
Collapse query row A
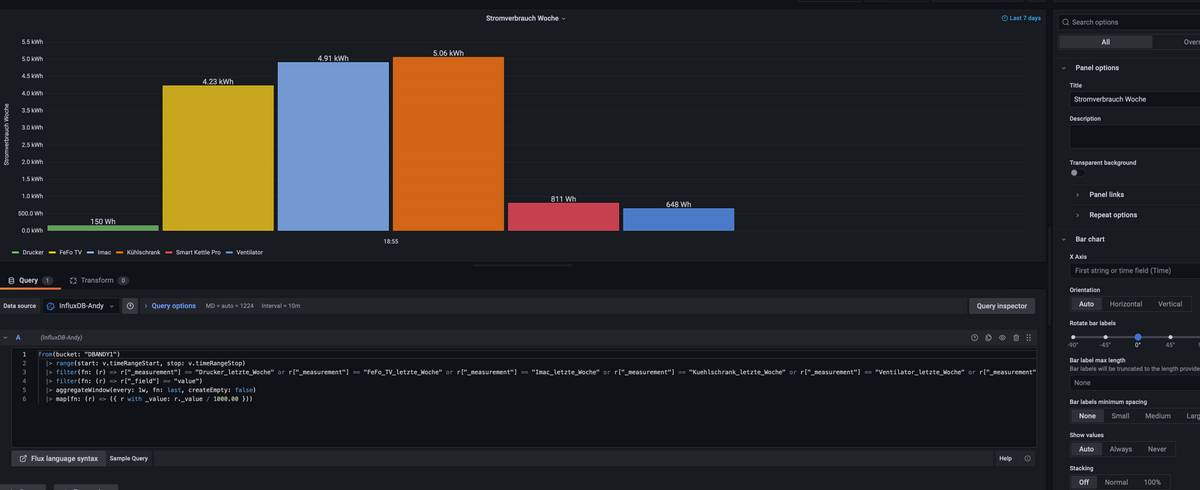[x=6, y=338]
